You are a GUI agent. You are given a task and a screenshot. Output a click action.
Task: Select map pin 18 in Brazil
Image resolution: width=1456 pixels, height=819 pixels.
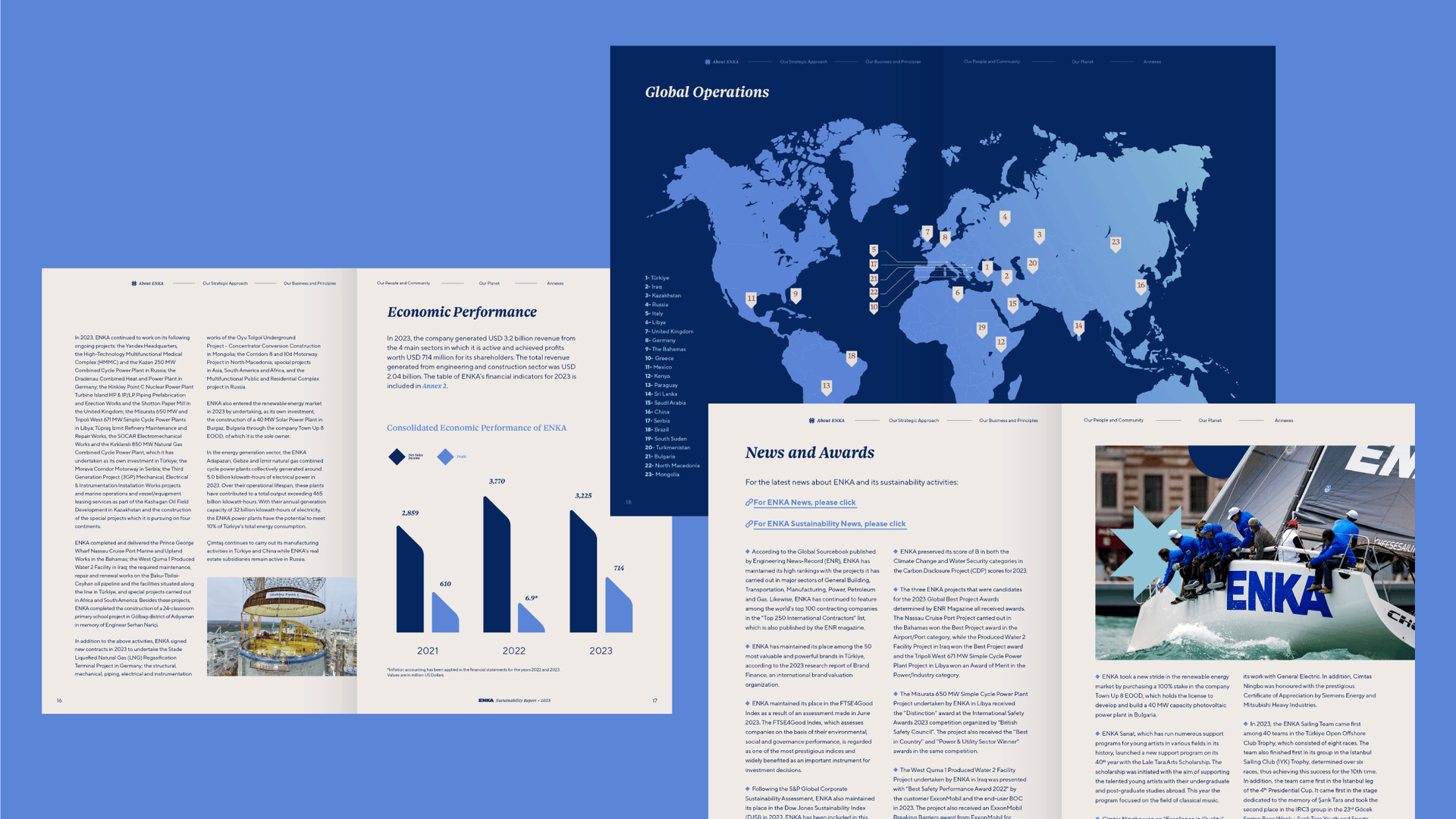[852, 357]
